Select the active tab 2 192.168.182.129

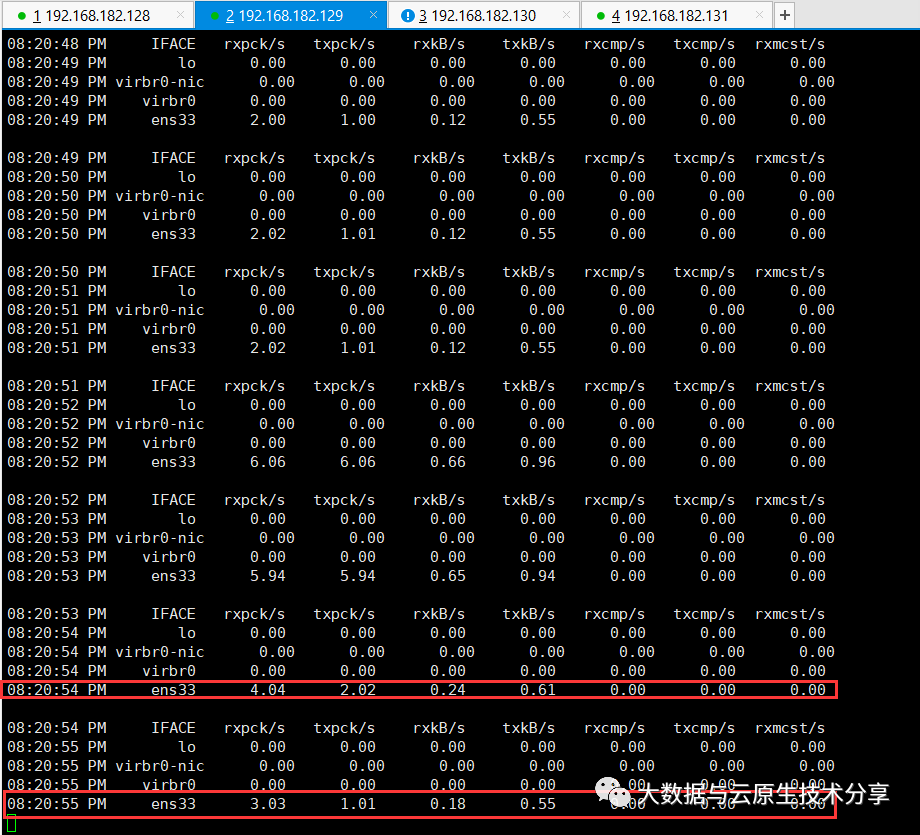pyautogui.click(x=290, y=16)
